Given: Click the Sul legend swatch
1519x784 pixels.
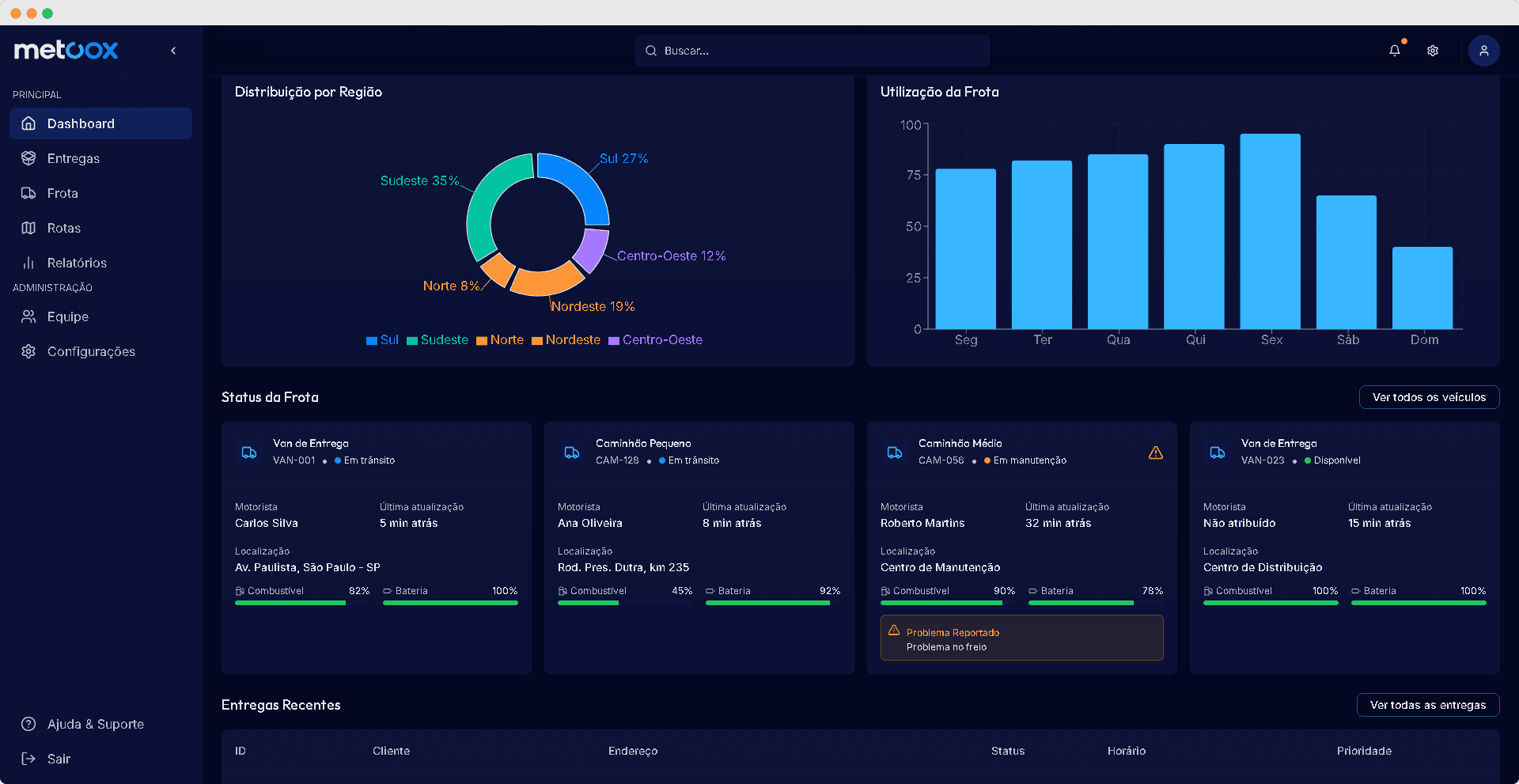Looking at the screenshot, I should pos(372,341).
